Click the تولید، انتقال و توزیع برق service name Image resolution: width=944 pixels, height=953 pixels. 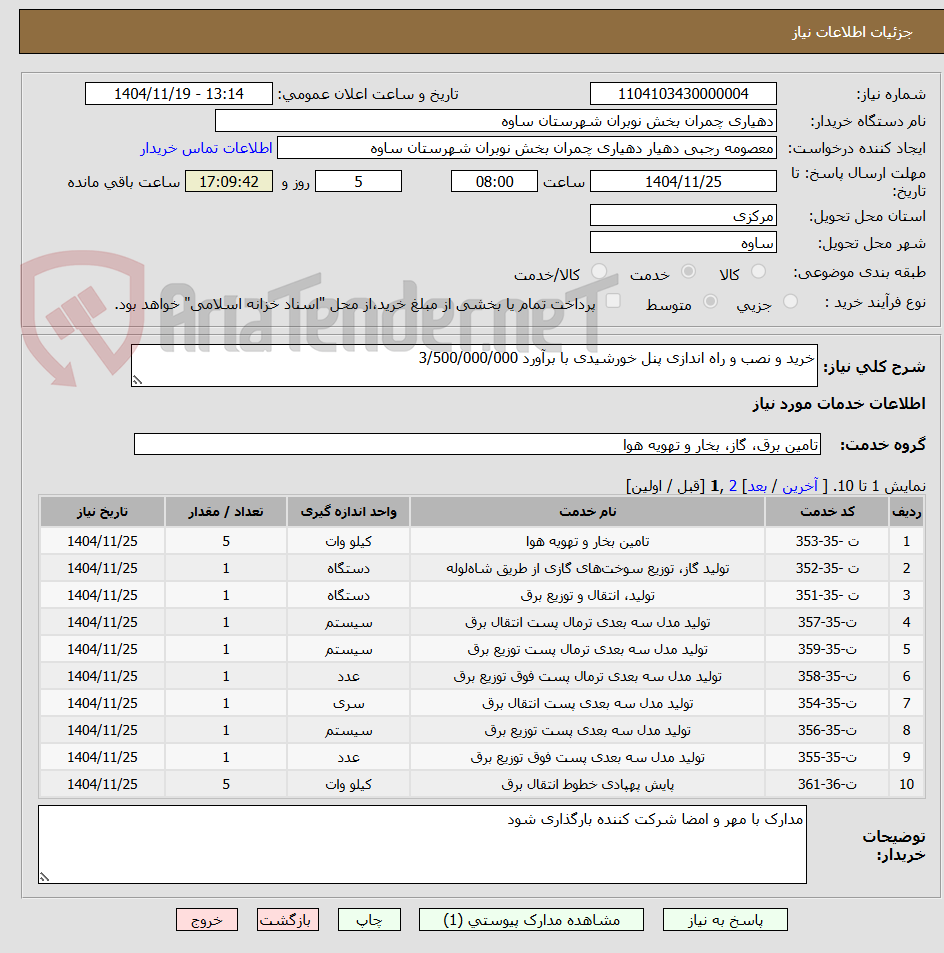click(587, 595)
